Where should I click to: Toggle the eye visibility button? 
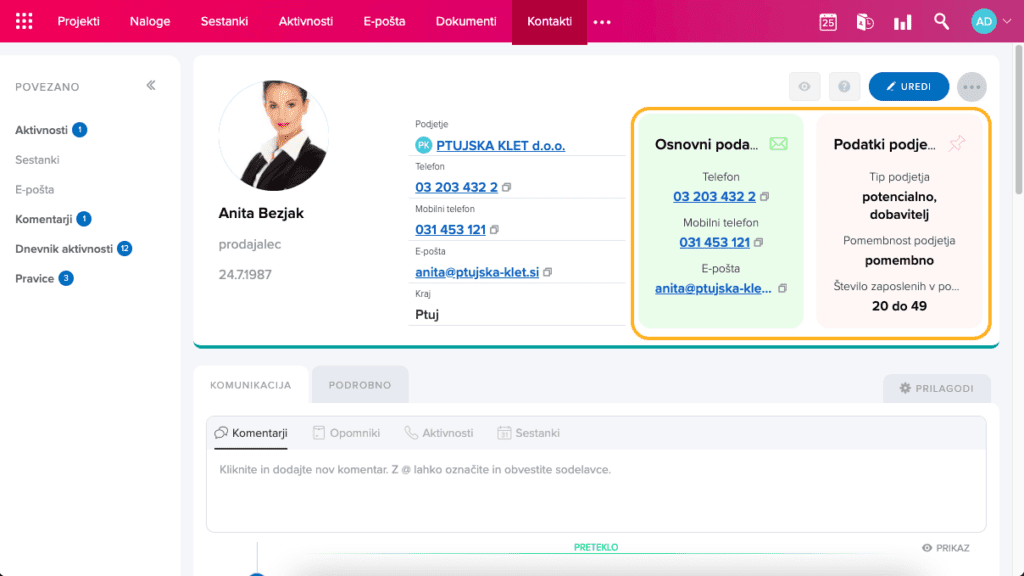804,87
